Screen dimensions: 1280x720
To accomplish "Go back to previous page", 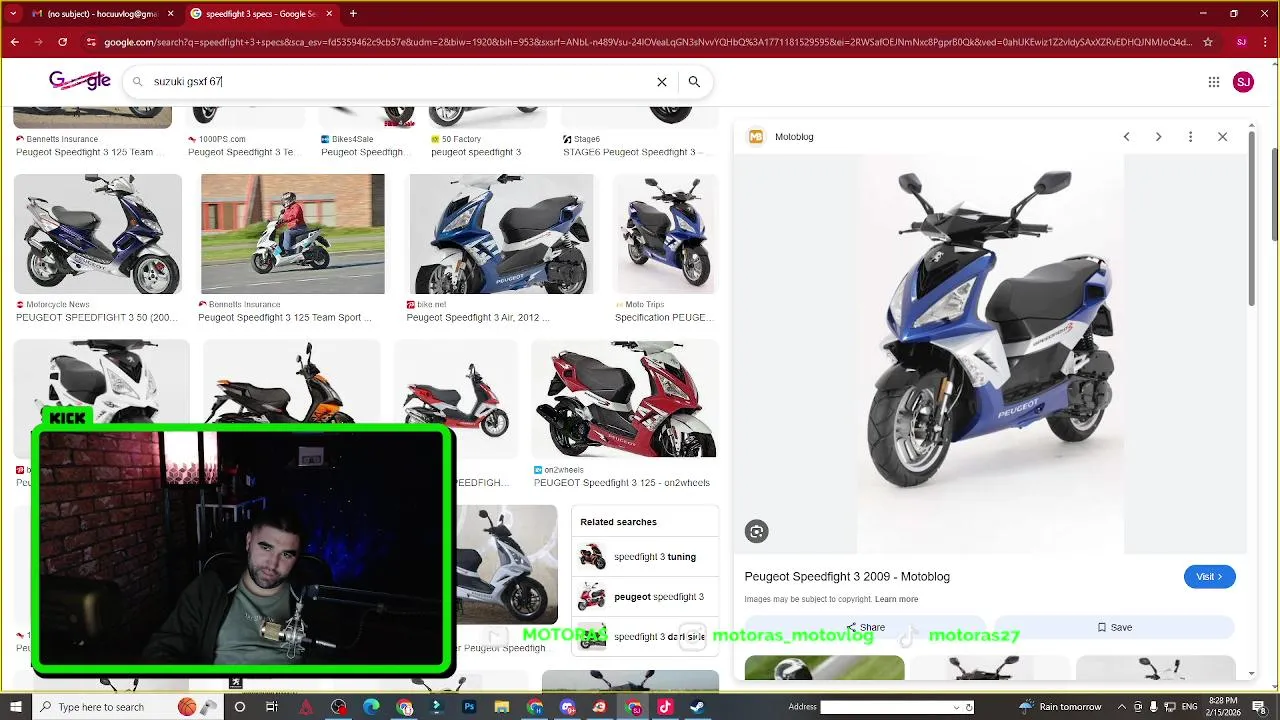I will 14,42.
